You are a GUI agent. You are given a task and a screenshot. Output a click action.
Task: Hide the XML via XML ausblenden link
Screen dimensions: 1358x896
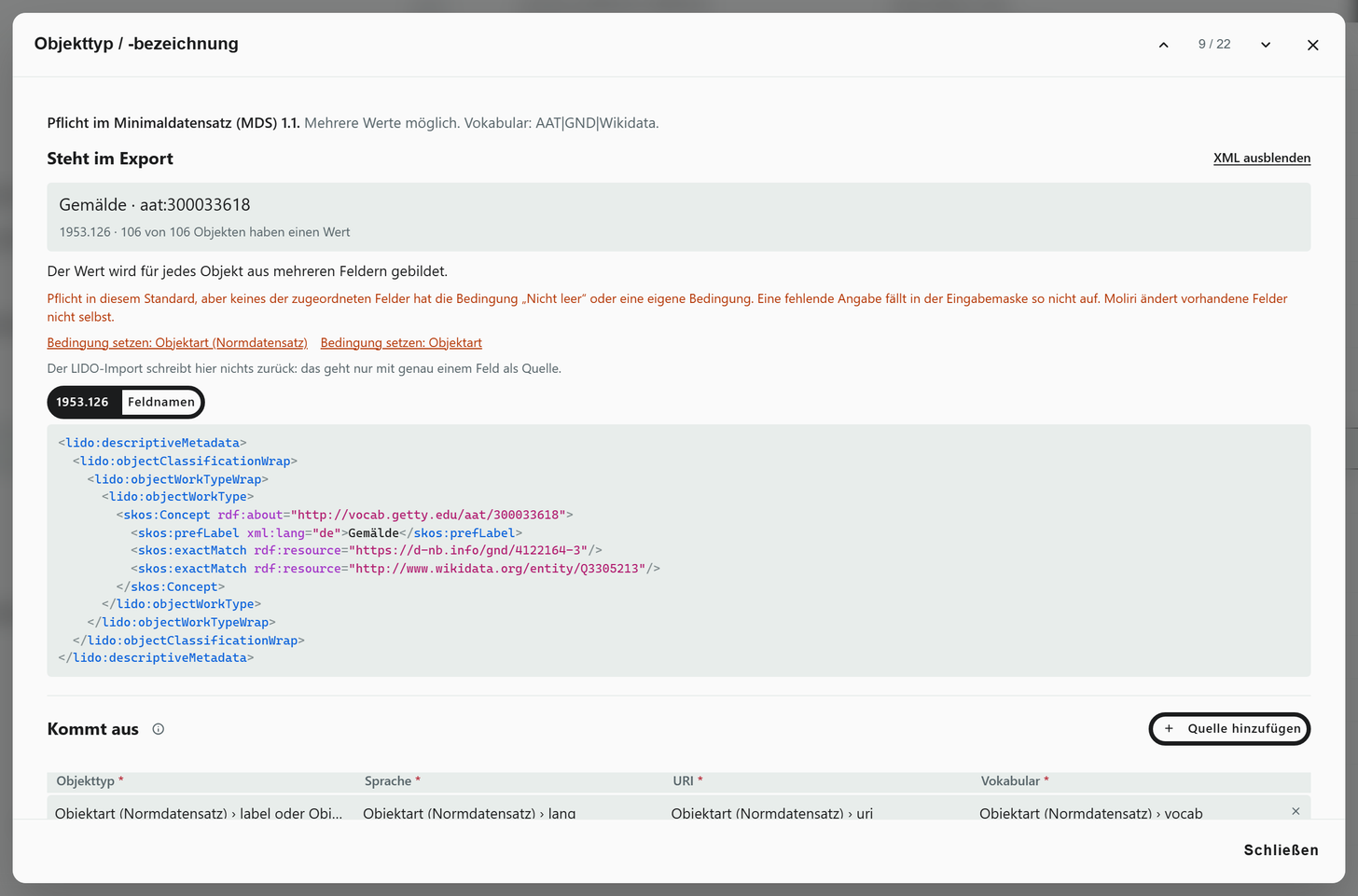[x=1262, y=159]
